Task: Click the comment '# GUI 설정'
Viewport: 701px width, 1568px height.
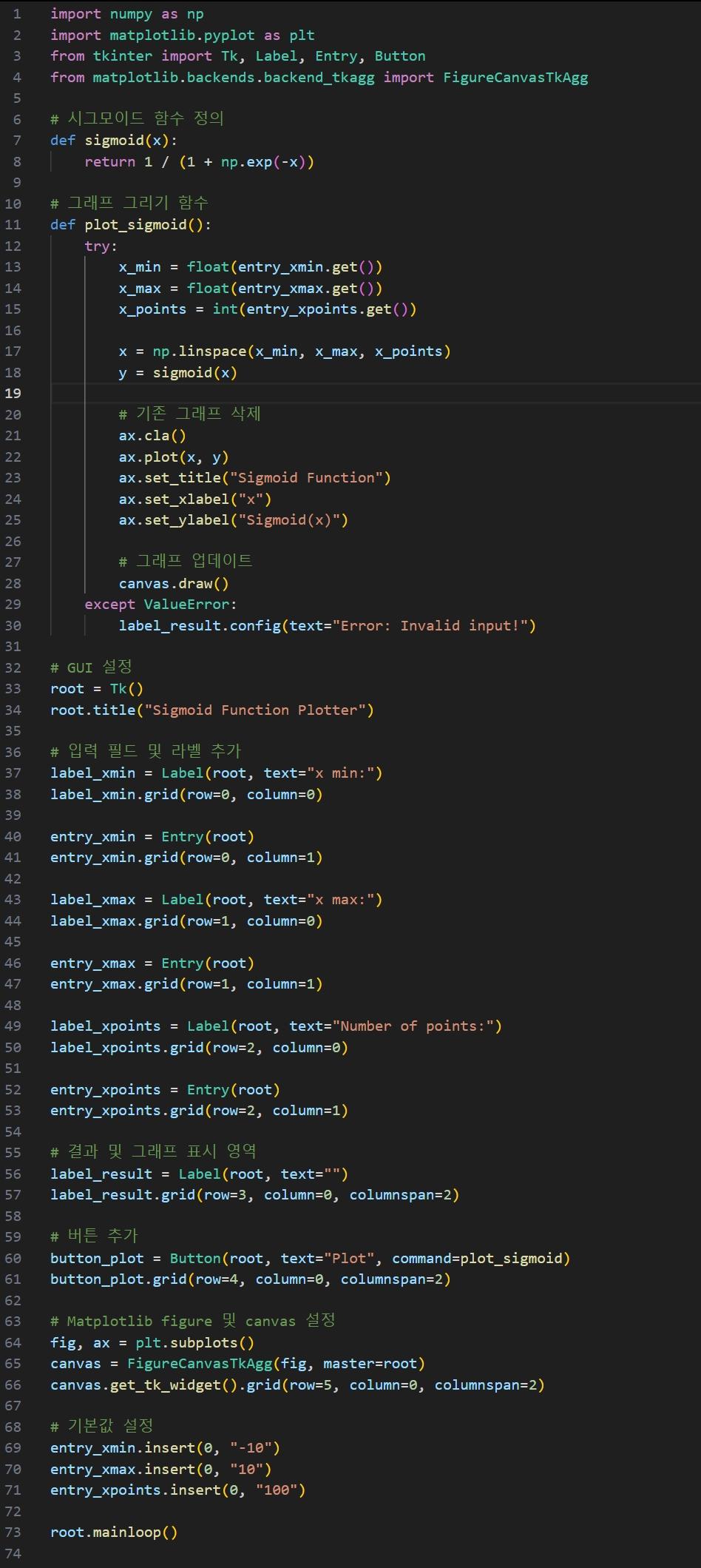Action: (91, 667)
